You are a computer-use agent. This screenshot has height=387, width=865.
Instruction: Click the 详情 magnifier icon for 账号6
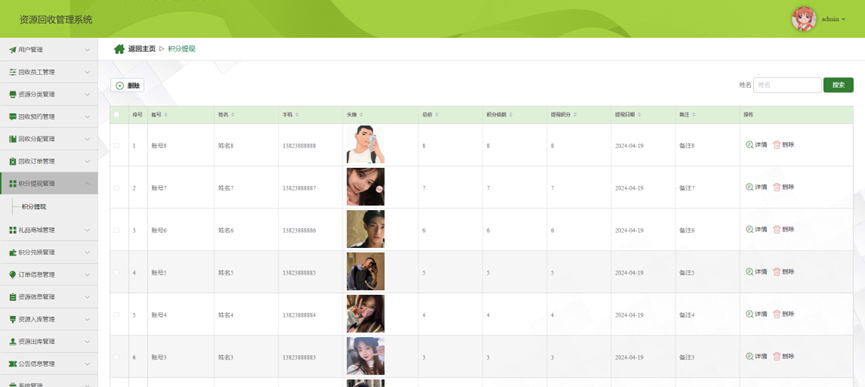[x=749, y=229]
